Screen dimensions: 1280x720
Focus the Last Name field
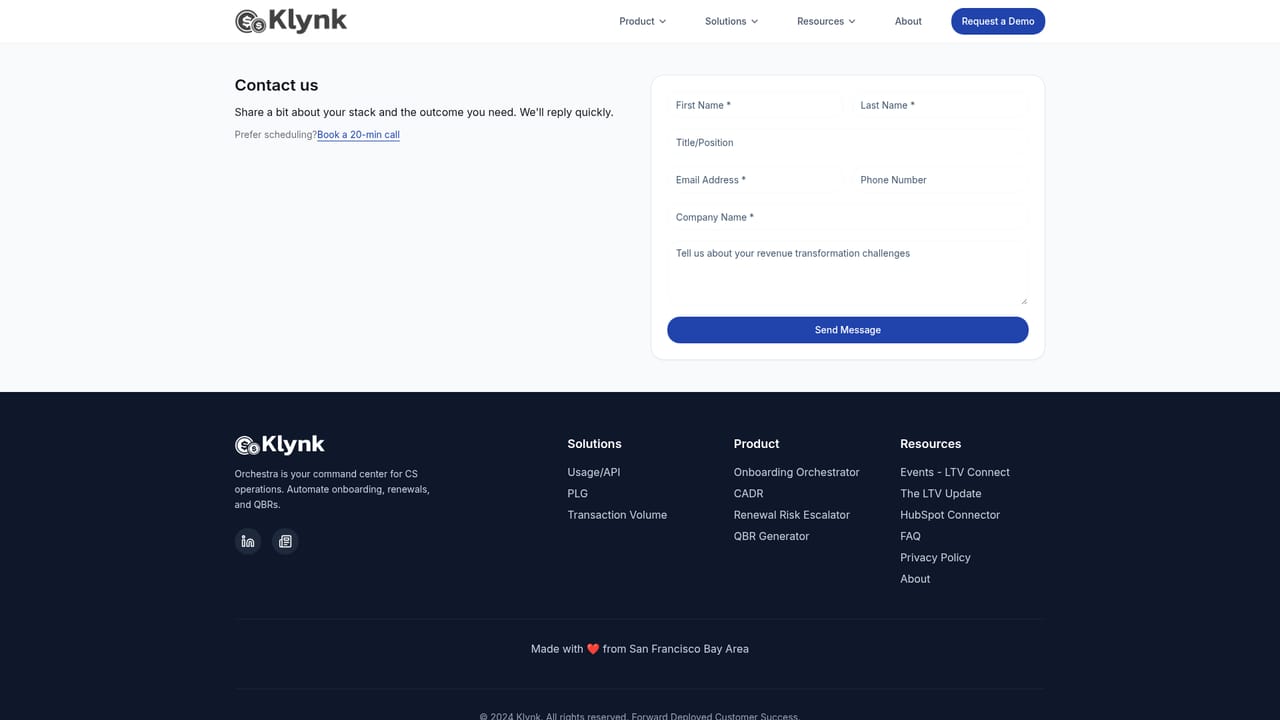[x=940, y=105]
